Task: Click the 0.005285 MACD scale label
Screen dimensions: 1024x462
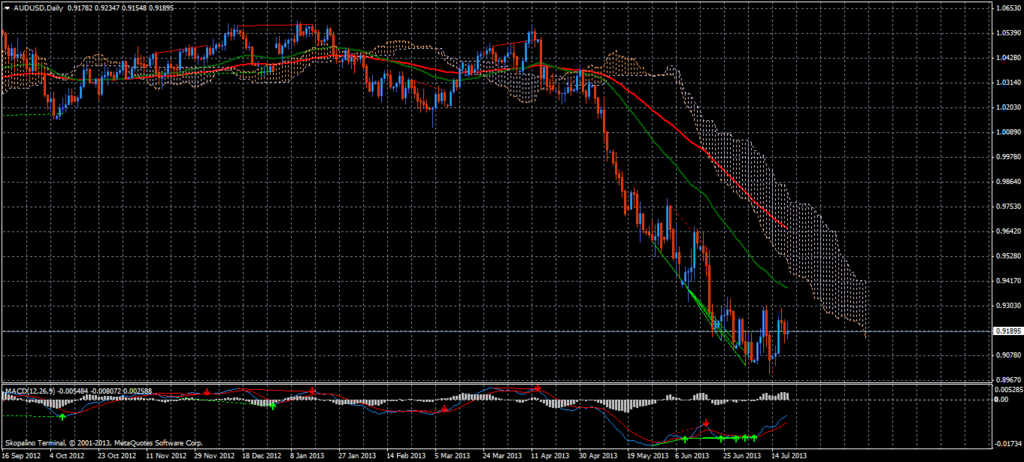Action: coord(1009,389)
